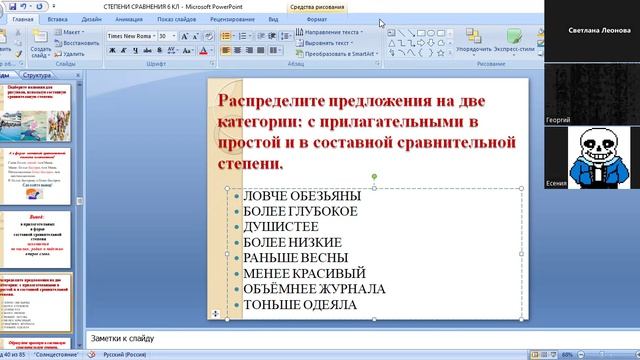
Task: Pick the five-point star shape
Action: click(441, 53)
